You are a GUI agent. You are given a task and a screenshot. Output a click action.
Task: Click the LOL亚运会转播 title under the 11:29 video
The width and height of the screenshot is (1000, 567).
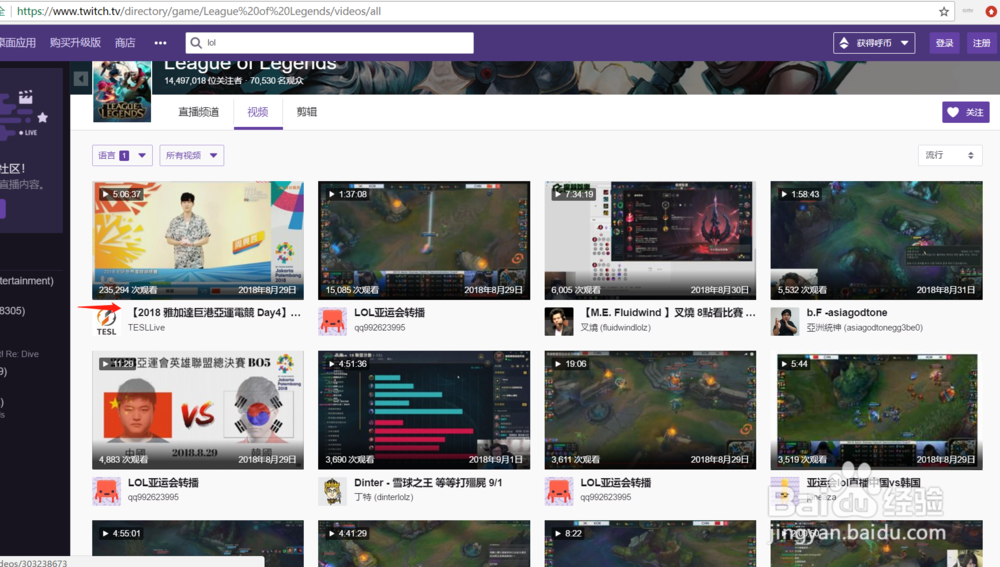163,483
